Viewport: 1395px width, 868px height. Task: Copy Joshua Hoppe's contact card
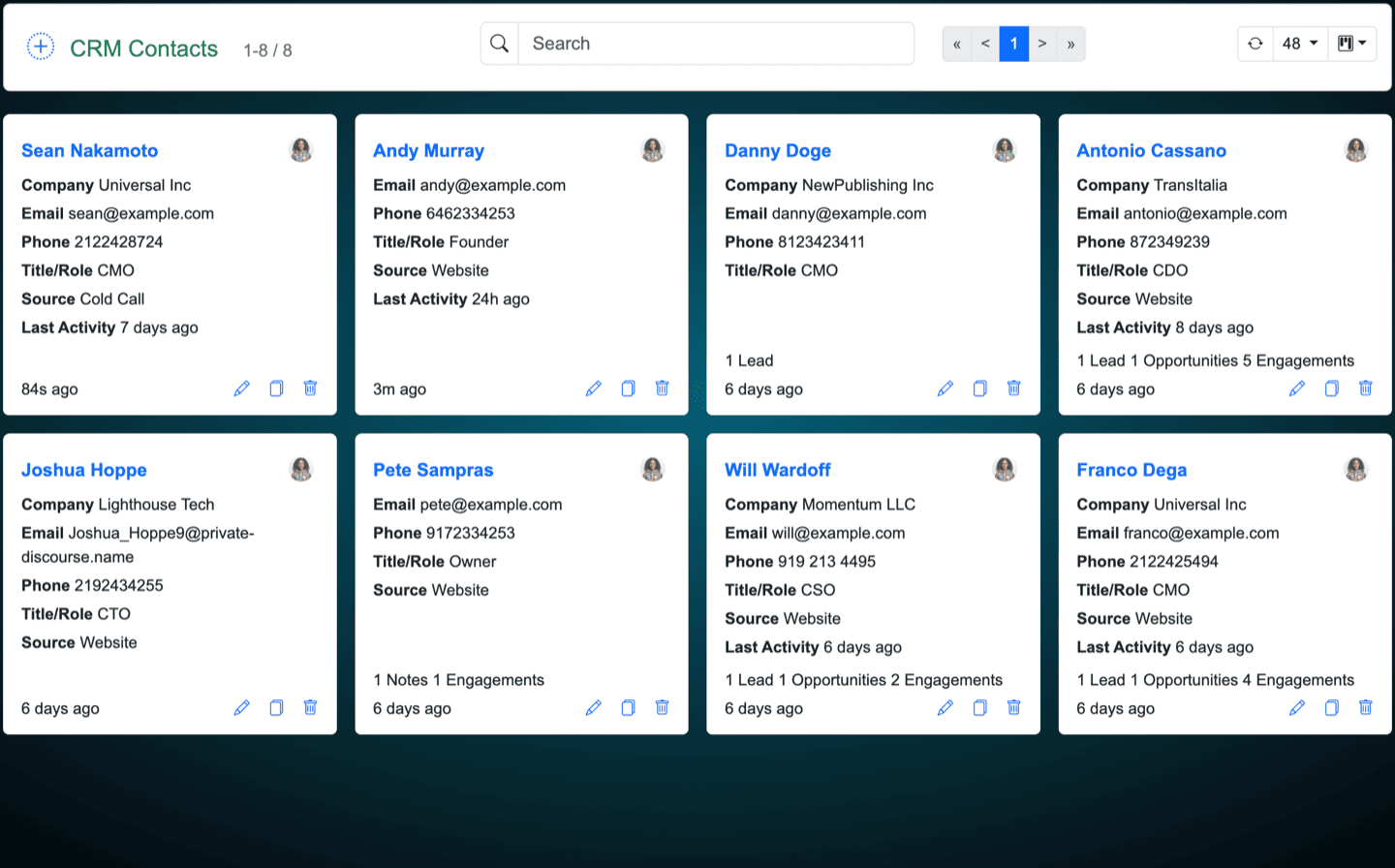click(x=276, y=708)
